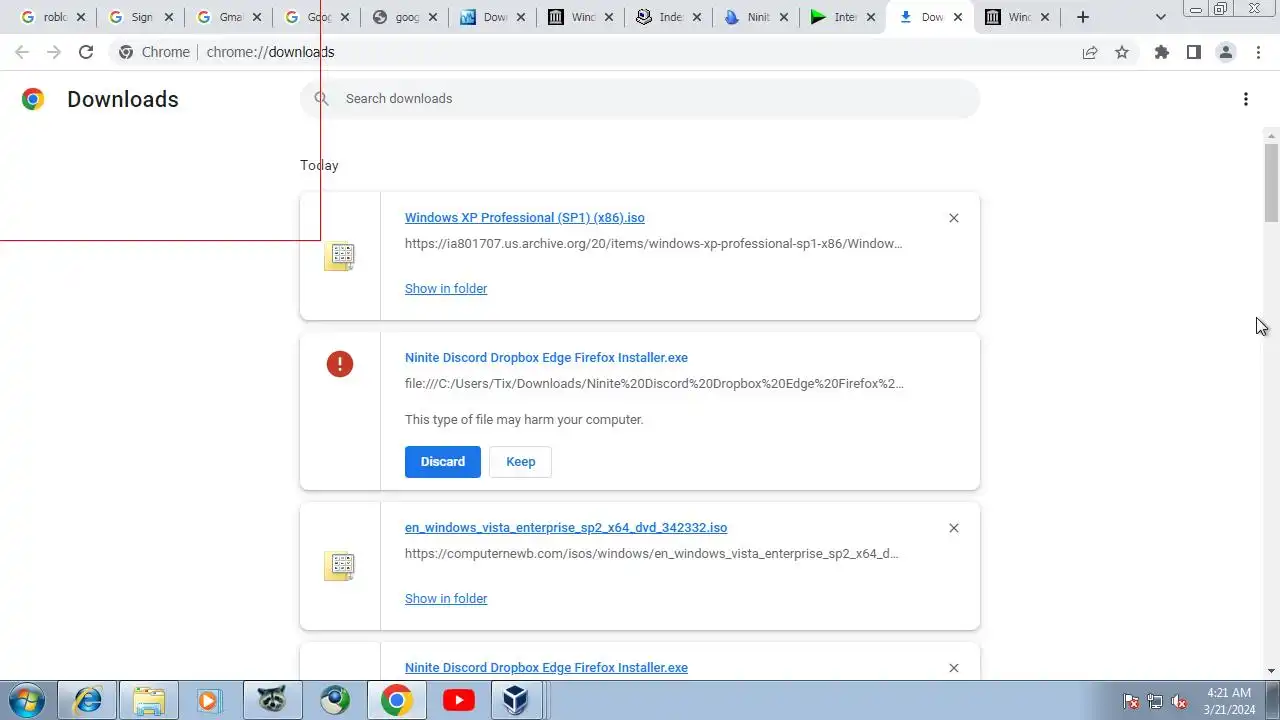The width and height of the screenshot is (1280, 720).
Task: Remove Windows XP Professional iso from list
Action: point(953,218)
